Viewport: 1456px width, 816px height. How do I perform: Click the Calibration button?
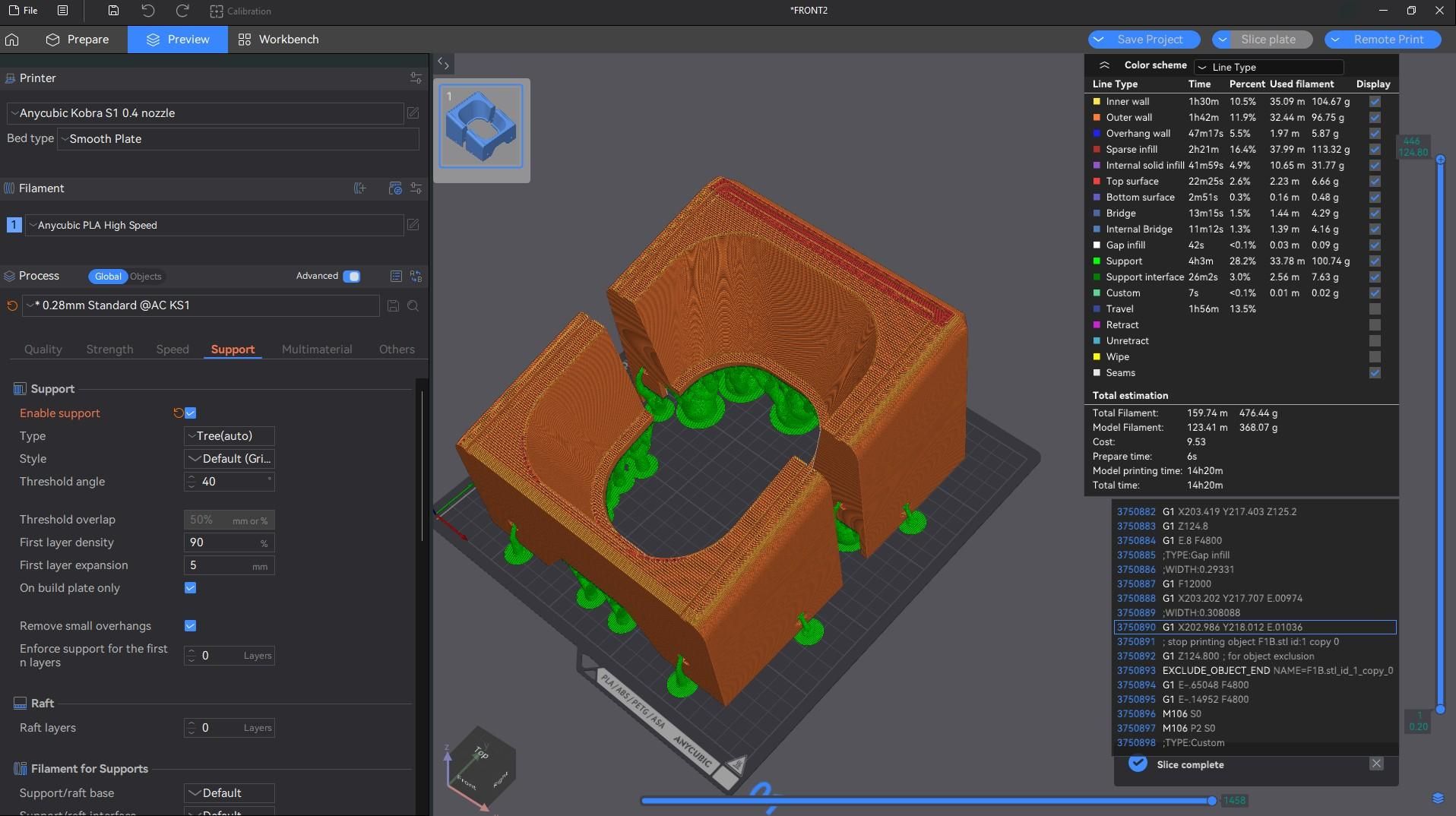241,11
